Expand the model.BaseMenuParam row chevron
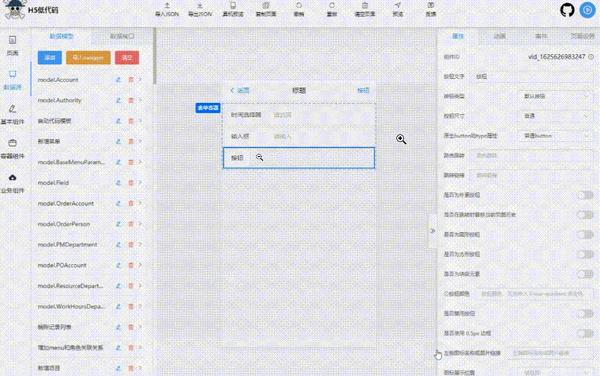600x376 pixels. [140, 162]
